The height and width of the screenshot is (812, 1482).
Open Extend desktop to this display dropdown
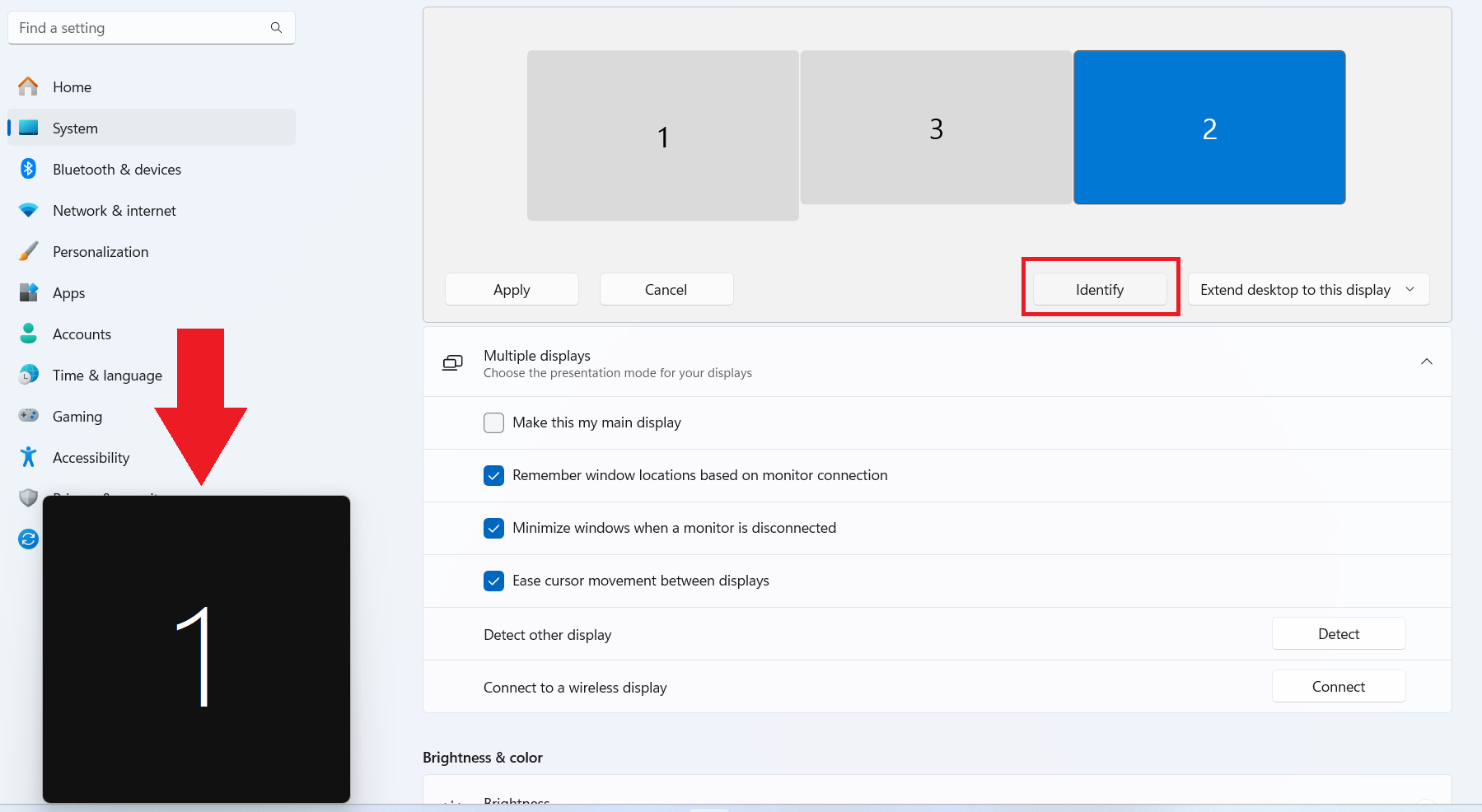click(1307, 290)
